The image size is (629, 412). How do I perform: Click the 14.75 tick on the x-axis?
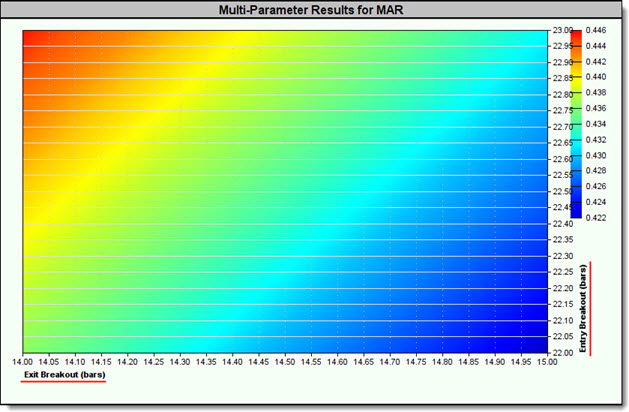[x=417, y=360]
